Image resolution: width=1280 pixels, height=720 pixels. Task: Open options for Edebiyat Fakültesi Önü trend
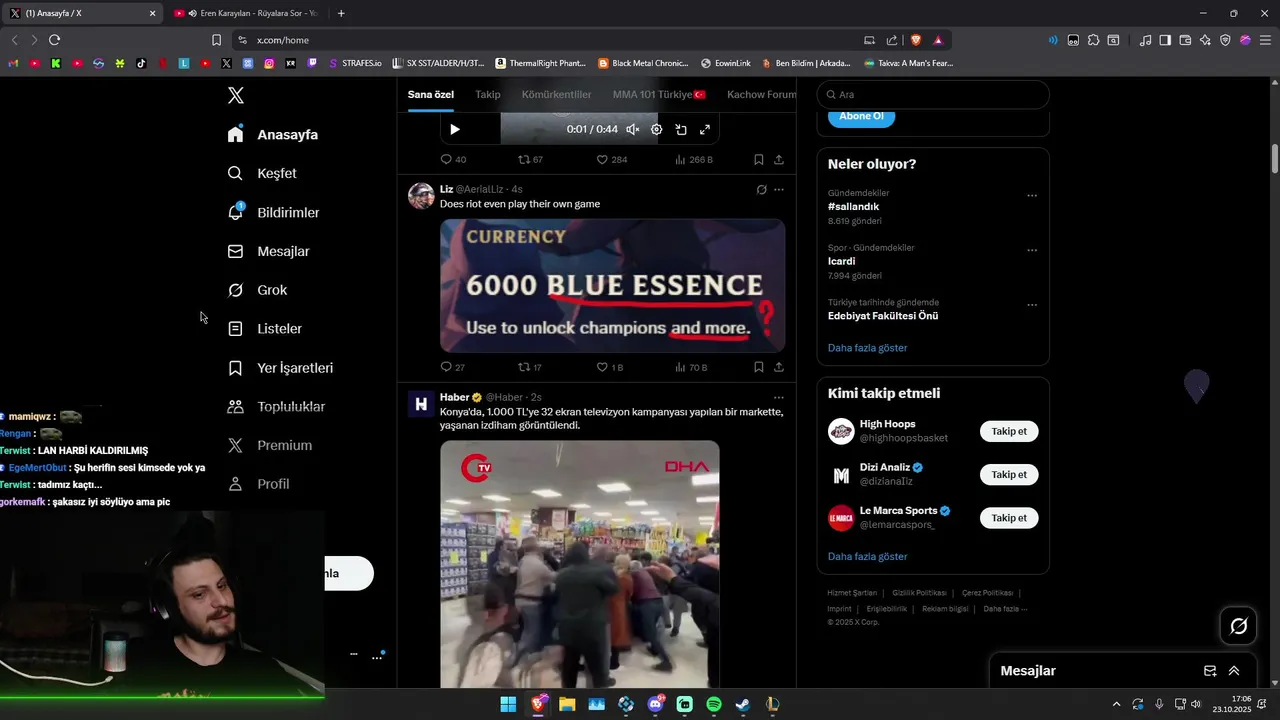coord(1032,305)
